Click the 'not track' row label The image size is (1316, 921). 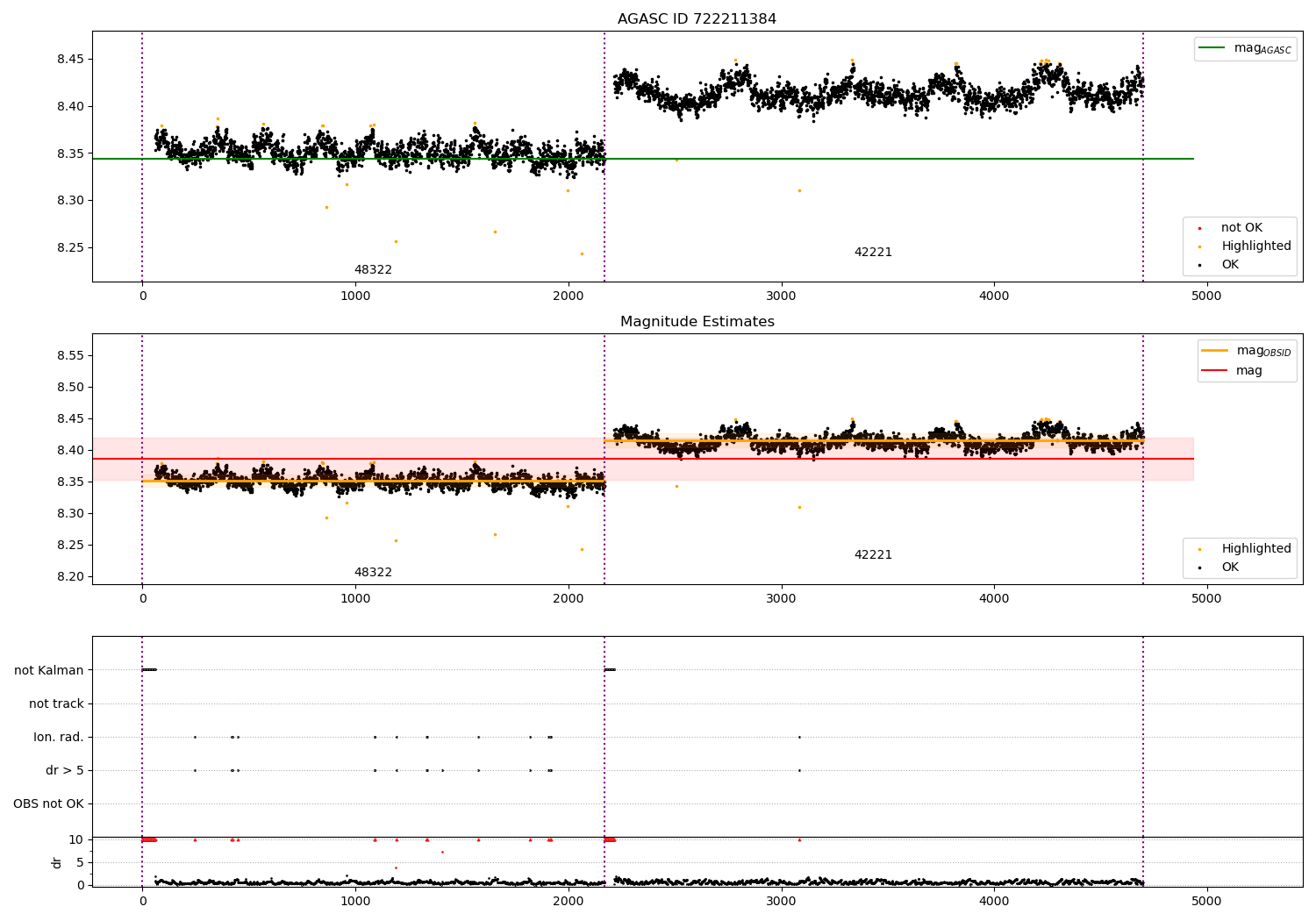(x=56, y=703)
